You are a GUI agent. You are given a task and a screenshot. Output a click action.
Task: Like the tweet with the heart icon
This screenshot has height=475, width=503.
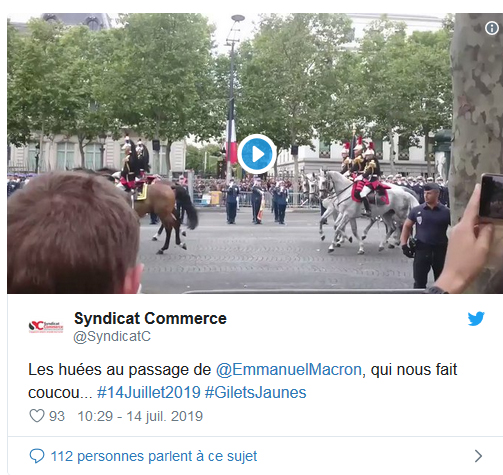click(37, 416)
